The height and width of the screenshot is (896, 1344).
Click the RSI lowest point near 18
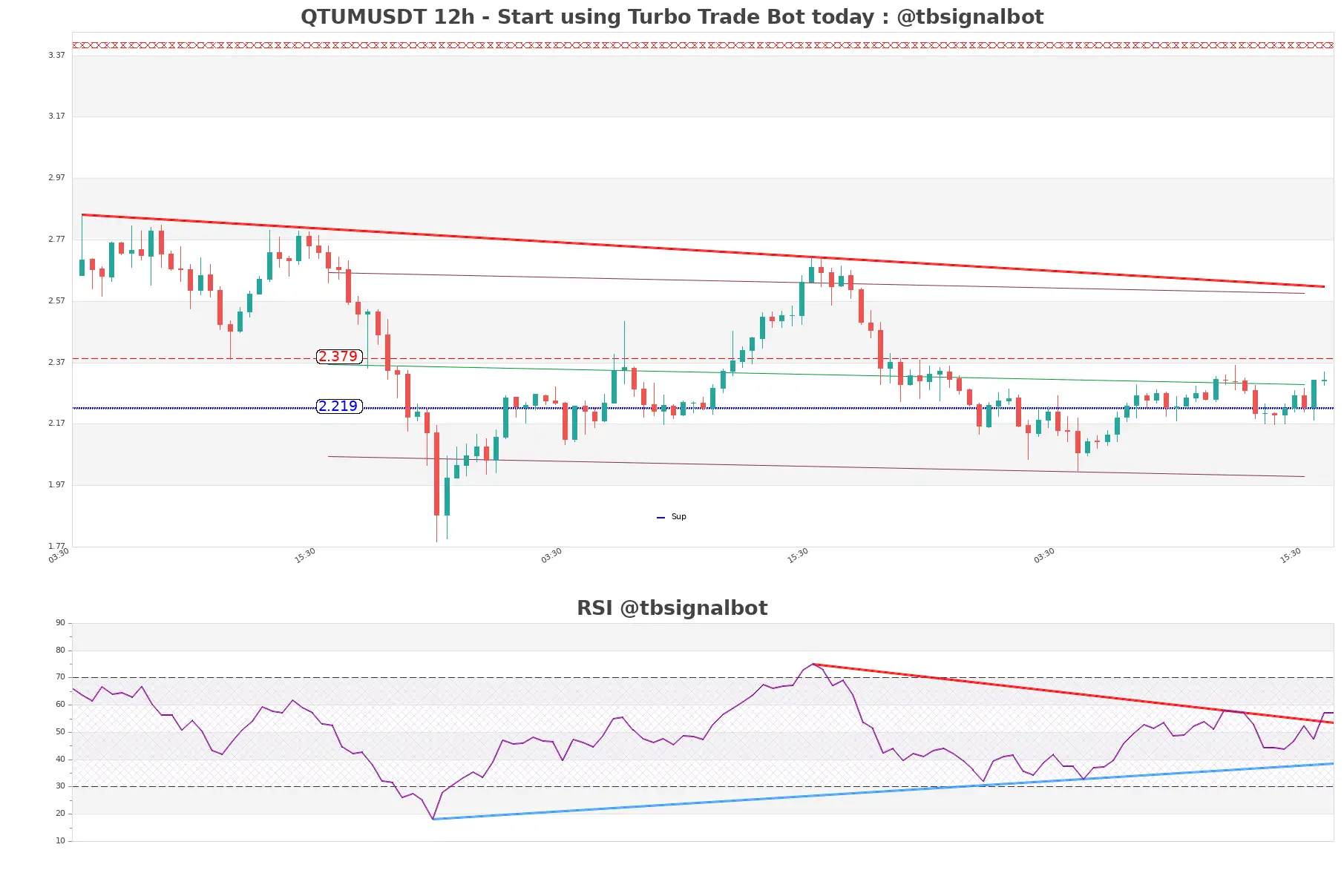pos(433,819)
